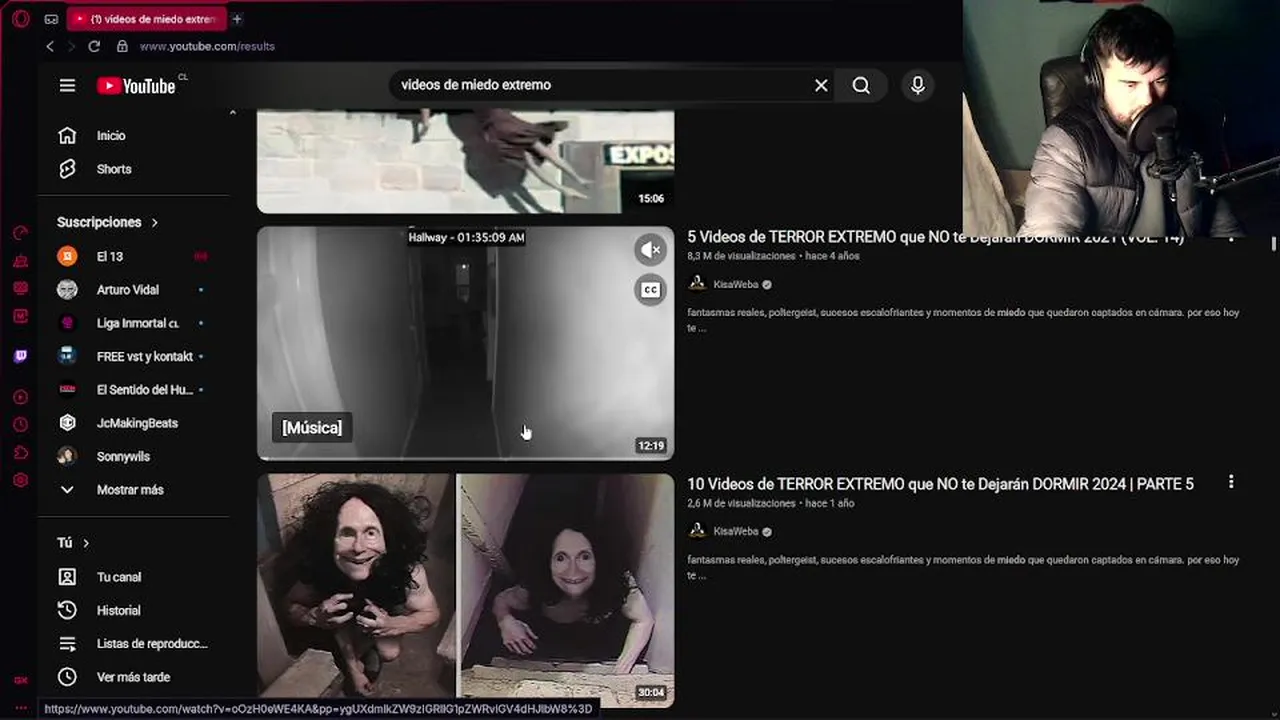Toggle subtitles on hallway preview
The width and height of the screenshot is (1280, 720).
point(650,290)
